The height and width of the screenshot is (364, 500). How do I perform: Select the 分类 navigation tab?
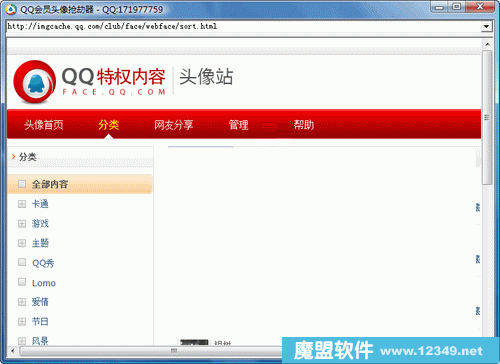(109, 125)
